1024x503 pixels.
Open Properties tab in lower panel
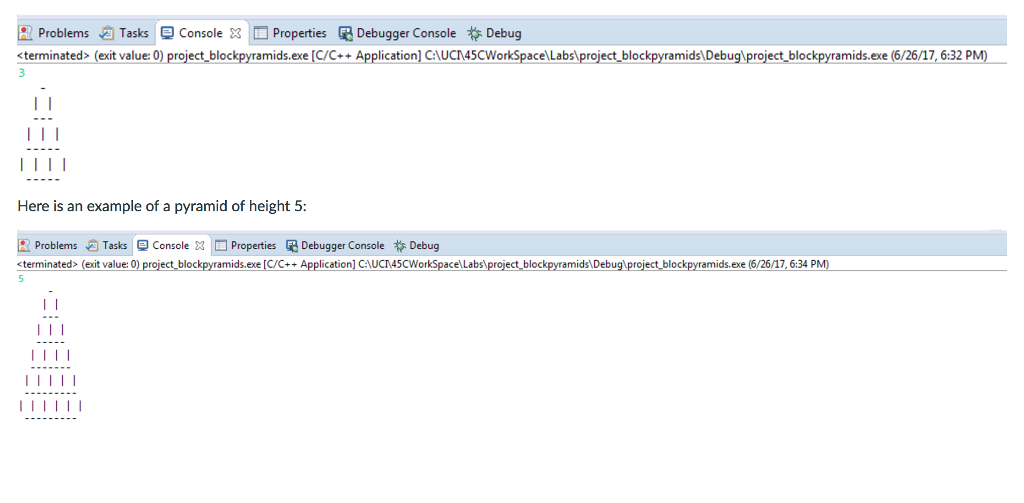pos(246,246)
